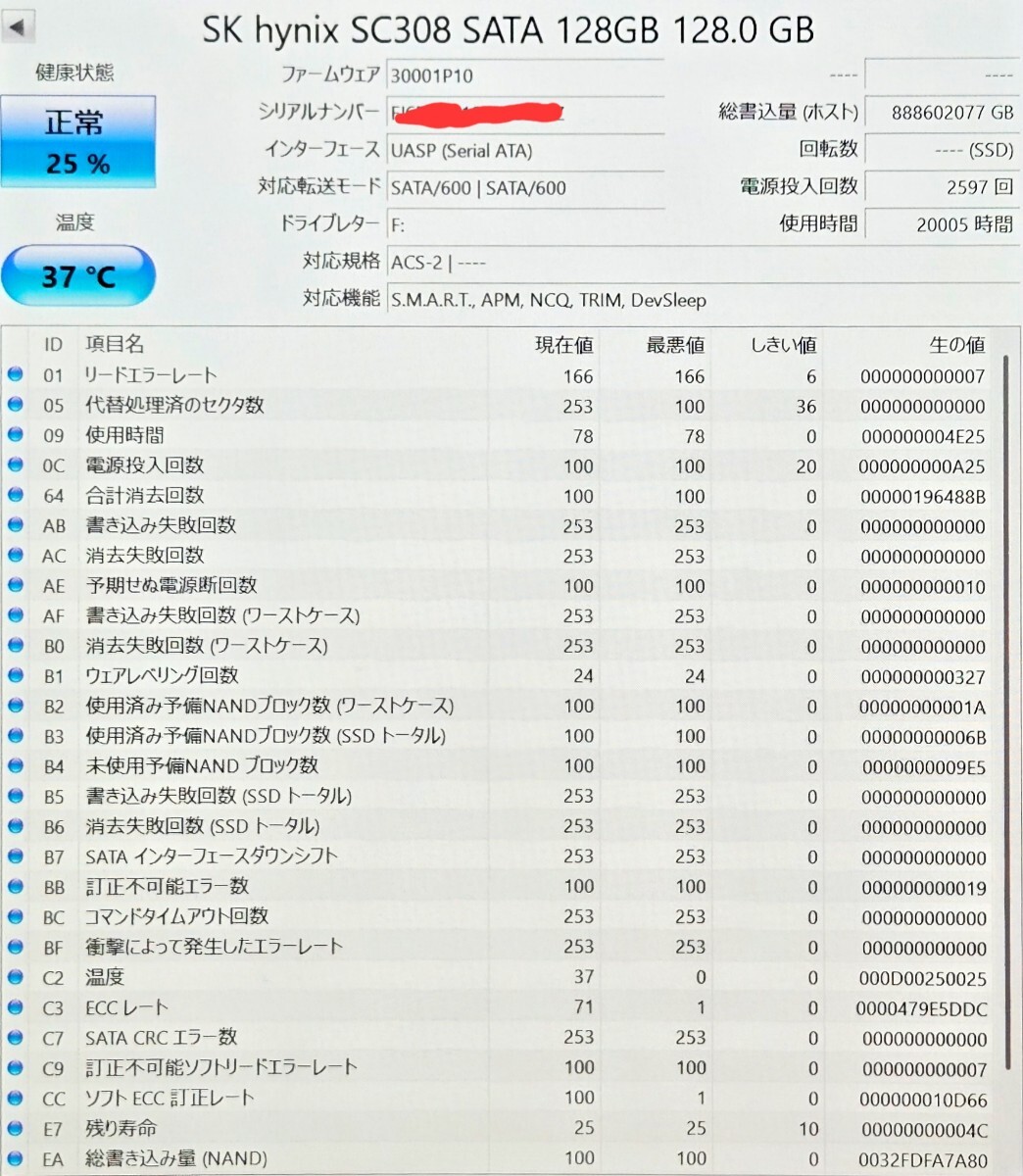Click the 現在値 column header

563,345
